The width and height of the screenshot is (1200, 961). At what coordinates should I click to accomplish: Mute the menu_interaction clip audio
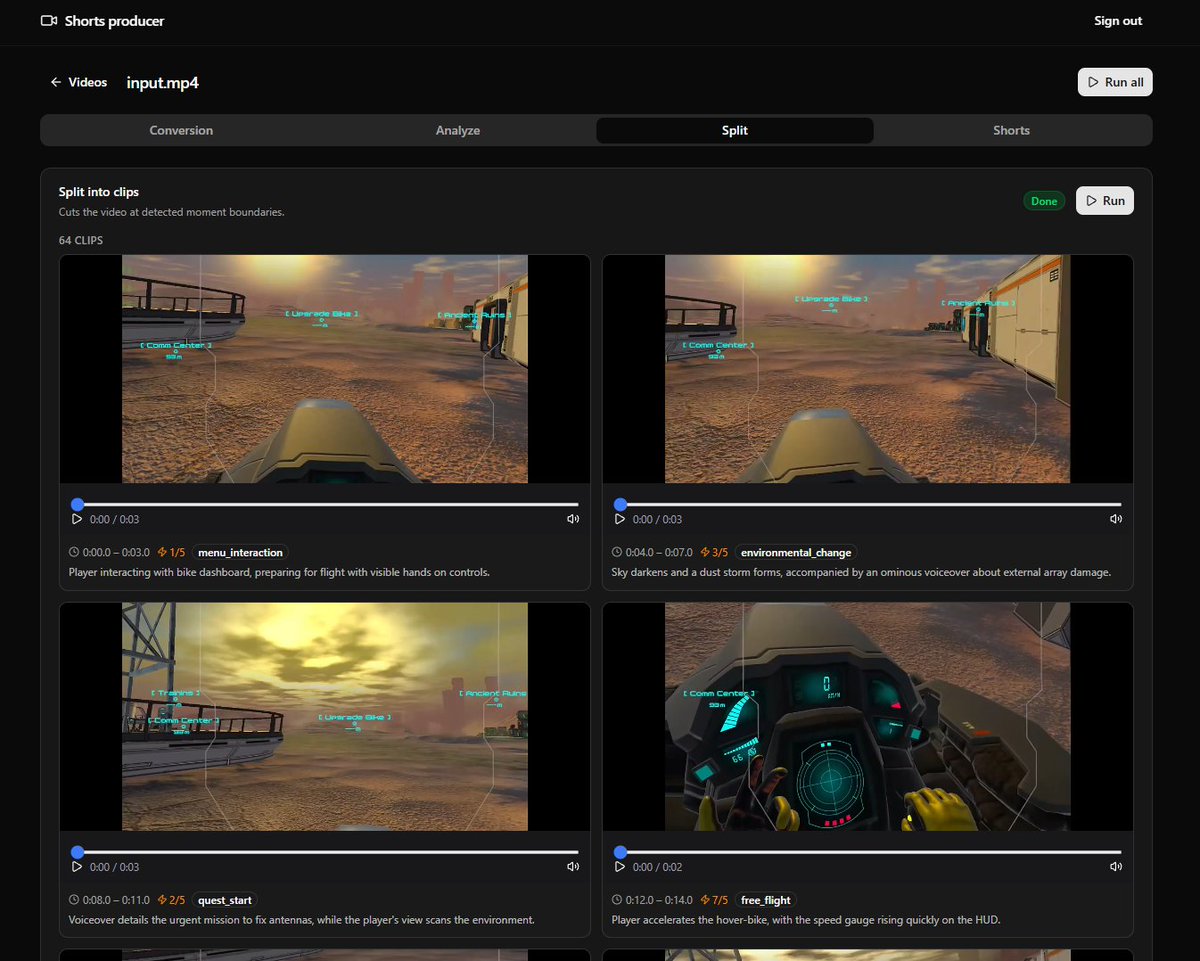pos(573,519)
